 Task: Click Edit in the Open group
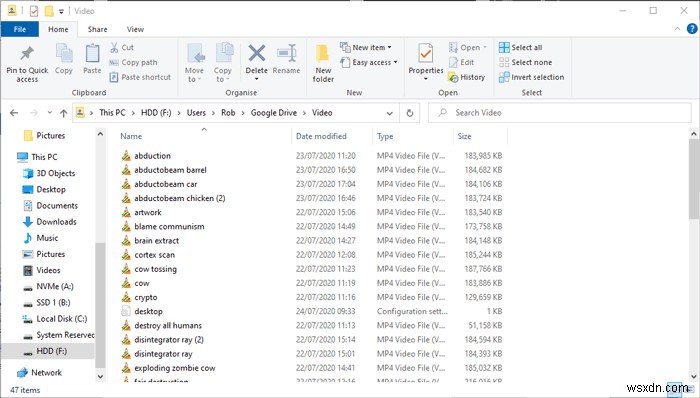[461, 62]
